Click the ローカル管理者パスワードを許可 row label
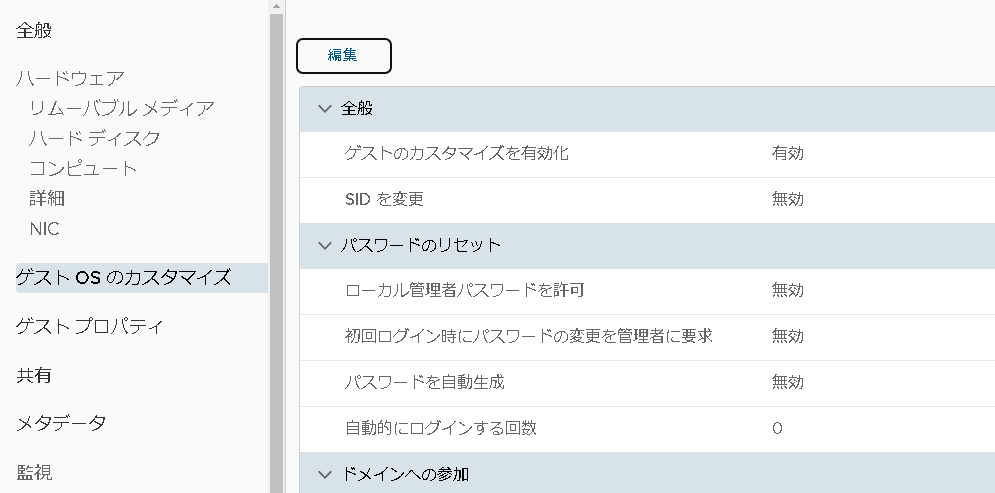 click(465, 291)
